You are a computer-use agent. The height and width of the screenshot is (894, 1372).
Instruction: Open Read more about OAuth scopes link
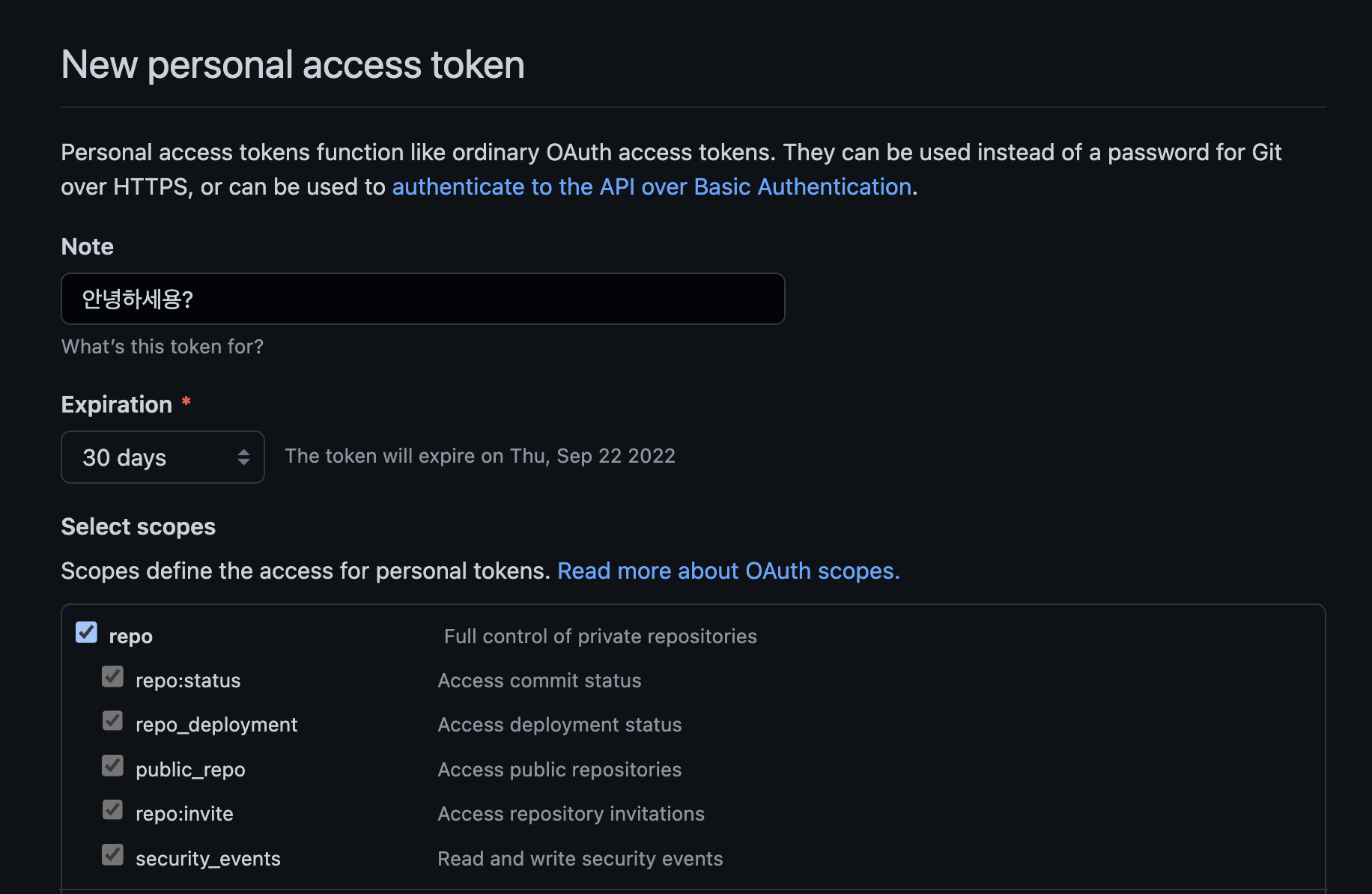(729, 571)
